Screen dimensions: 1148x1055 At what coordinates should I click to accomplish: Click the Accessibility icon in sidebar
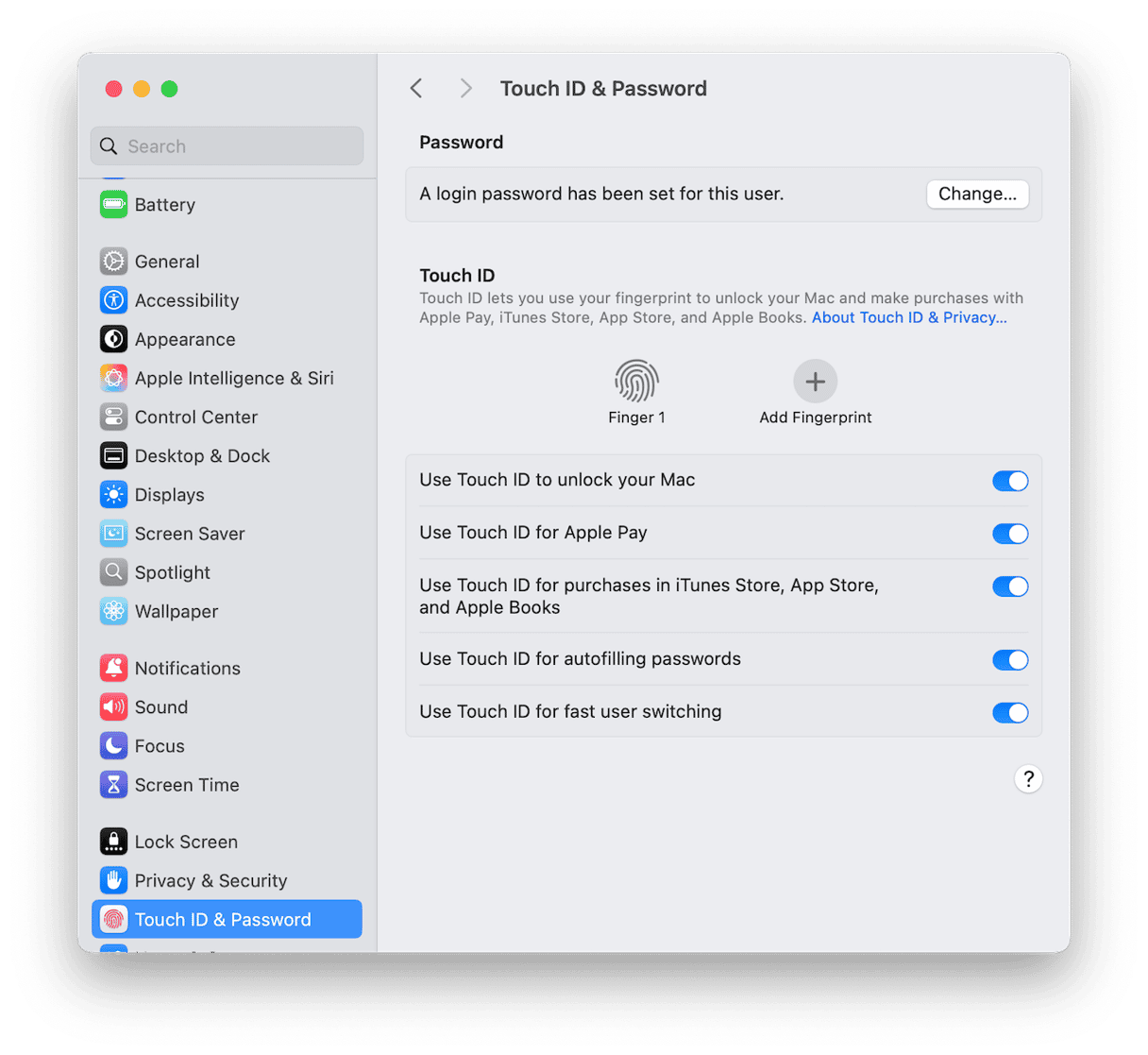point(113,299)
